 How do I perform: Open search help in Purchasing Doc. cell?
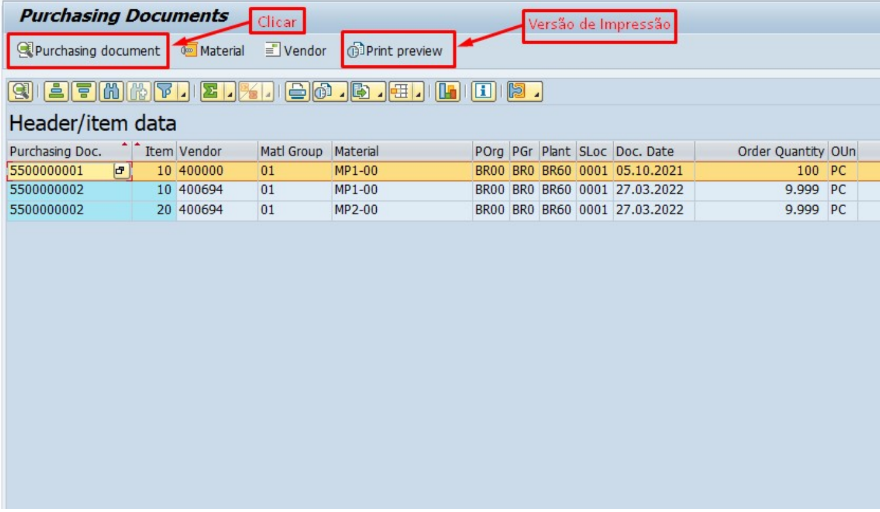pos(120,171)
